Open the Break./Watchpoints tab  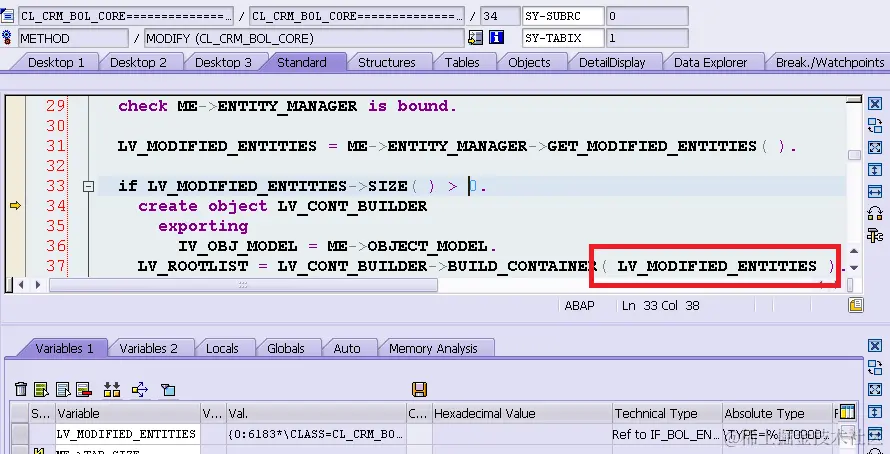point(830,62)
